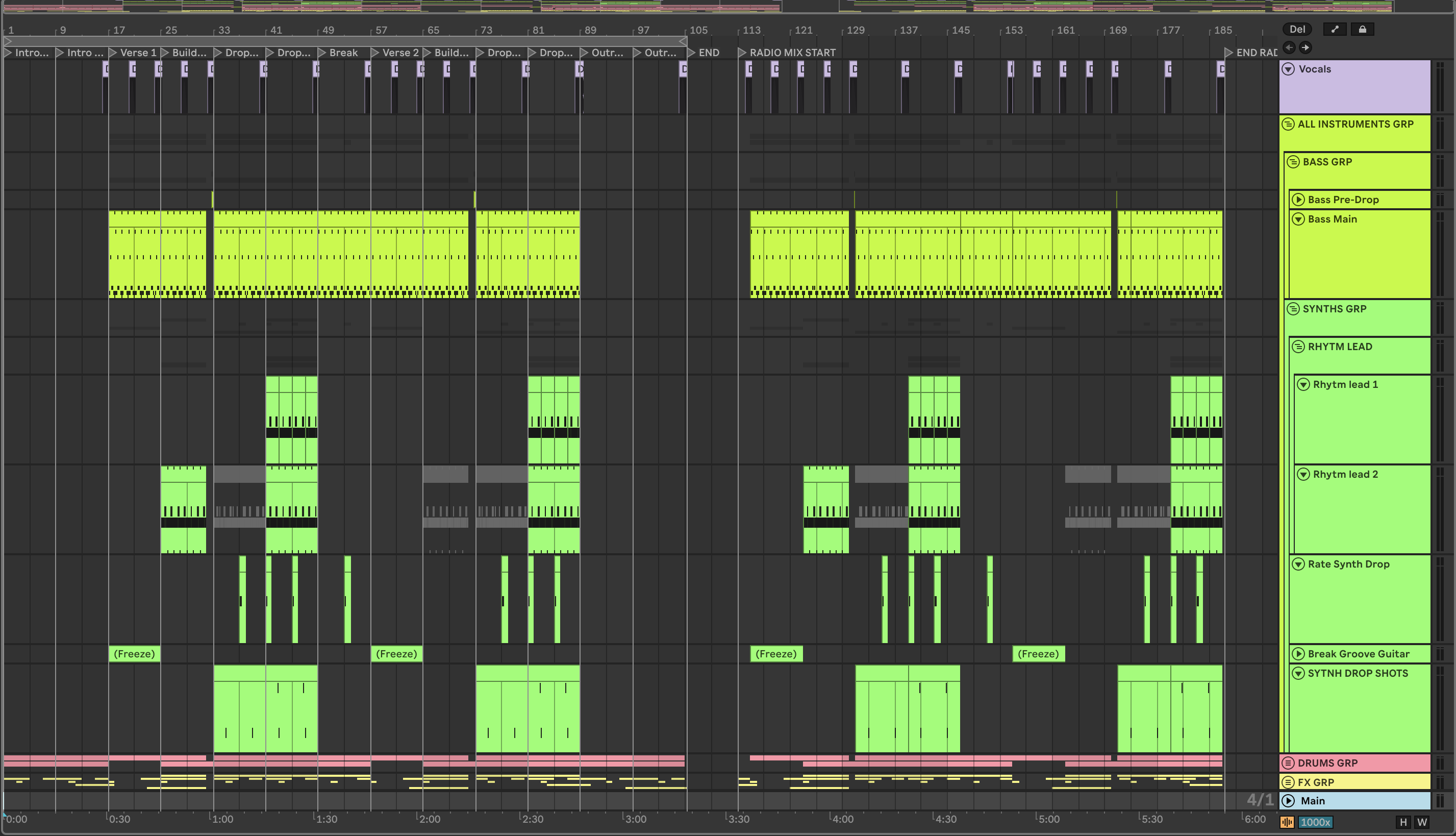This screenshot has width=1456, height=836.
Task: Unfold the Bass Pre-Drop track
Action: point(1298,200)
